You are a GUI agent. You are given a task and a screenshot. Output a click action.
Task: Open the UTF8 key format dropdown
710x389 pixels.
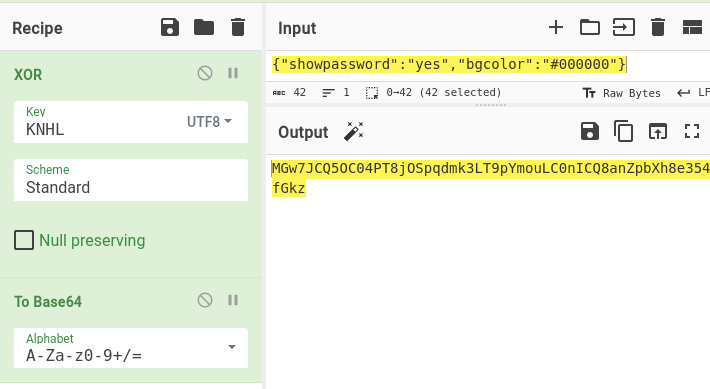[209, 121]
